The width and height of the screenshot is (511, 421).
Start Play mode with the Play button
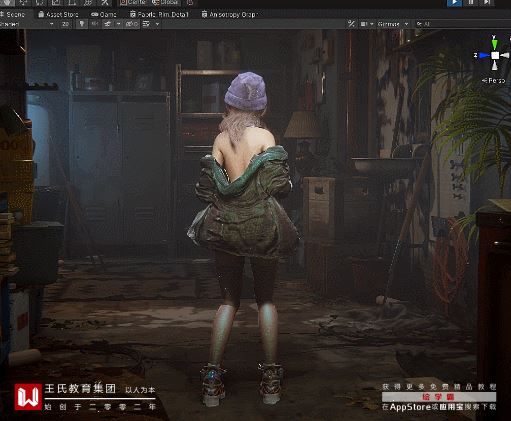tap(454, 3)
